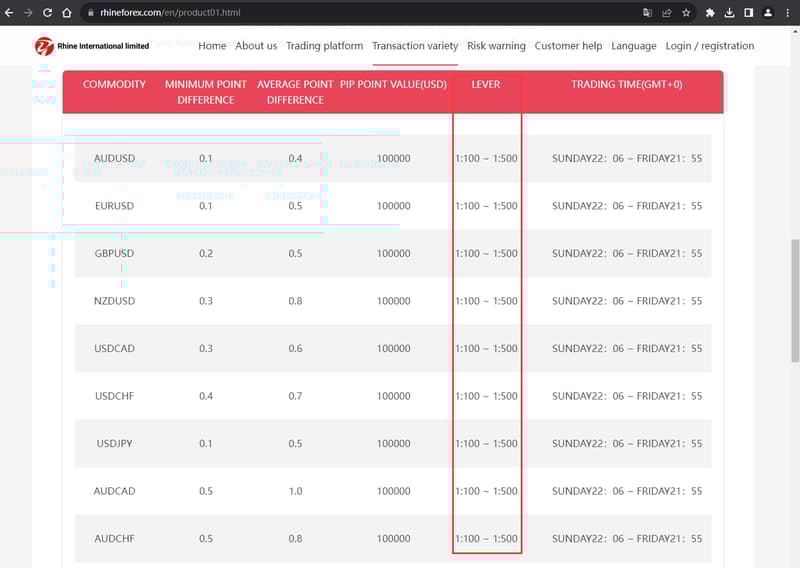Open the browser profile avatar icon
Image resolution: width=800 pixels, height=568 pixels.
768,13
